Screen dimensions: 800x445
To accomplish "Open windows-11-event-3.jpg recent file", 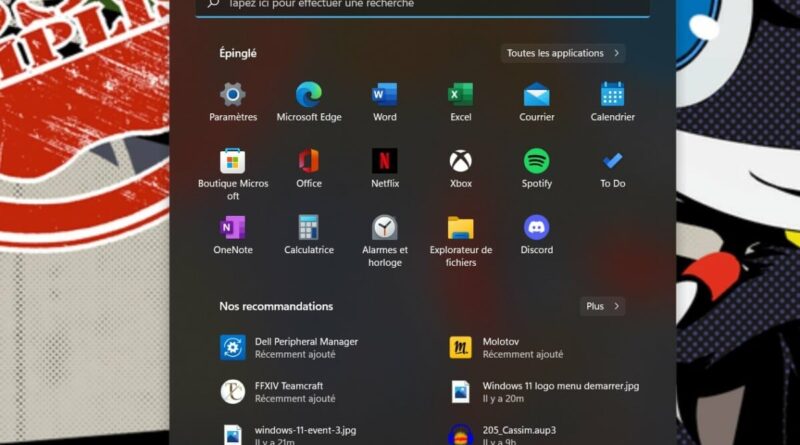I will coord(289,435).
